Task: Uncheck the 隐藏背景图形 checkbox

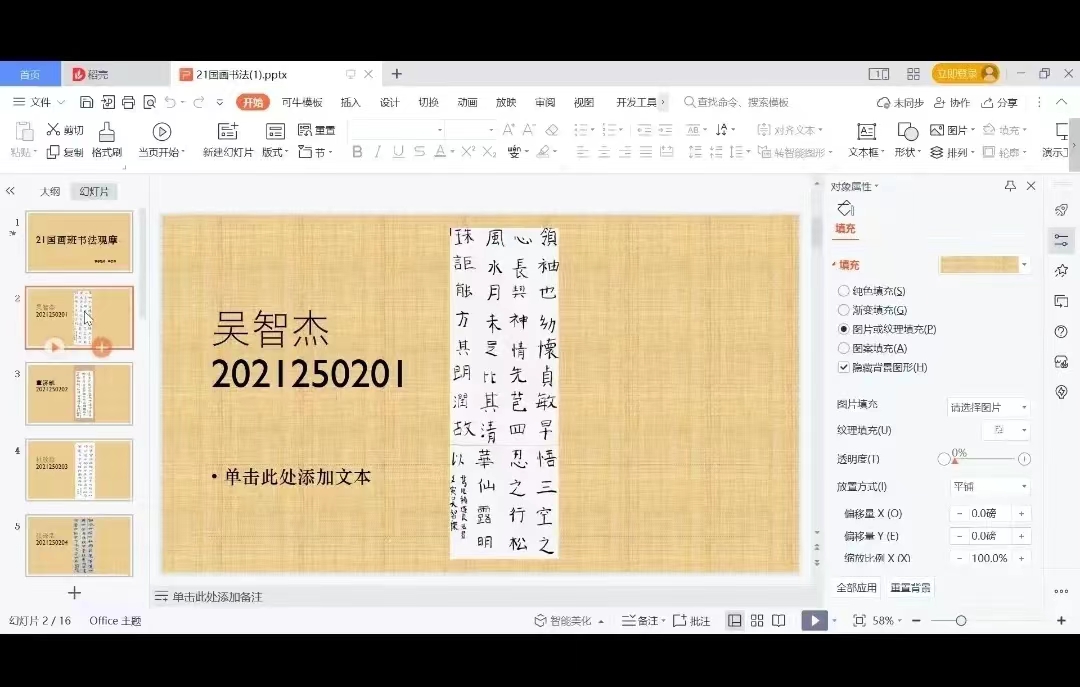Action: point(845,367)
